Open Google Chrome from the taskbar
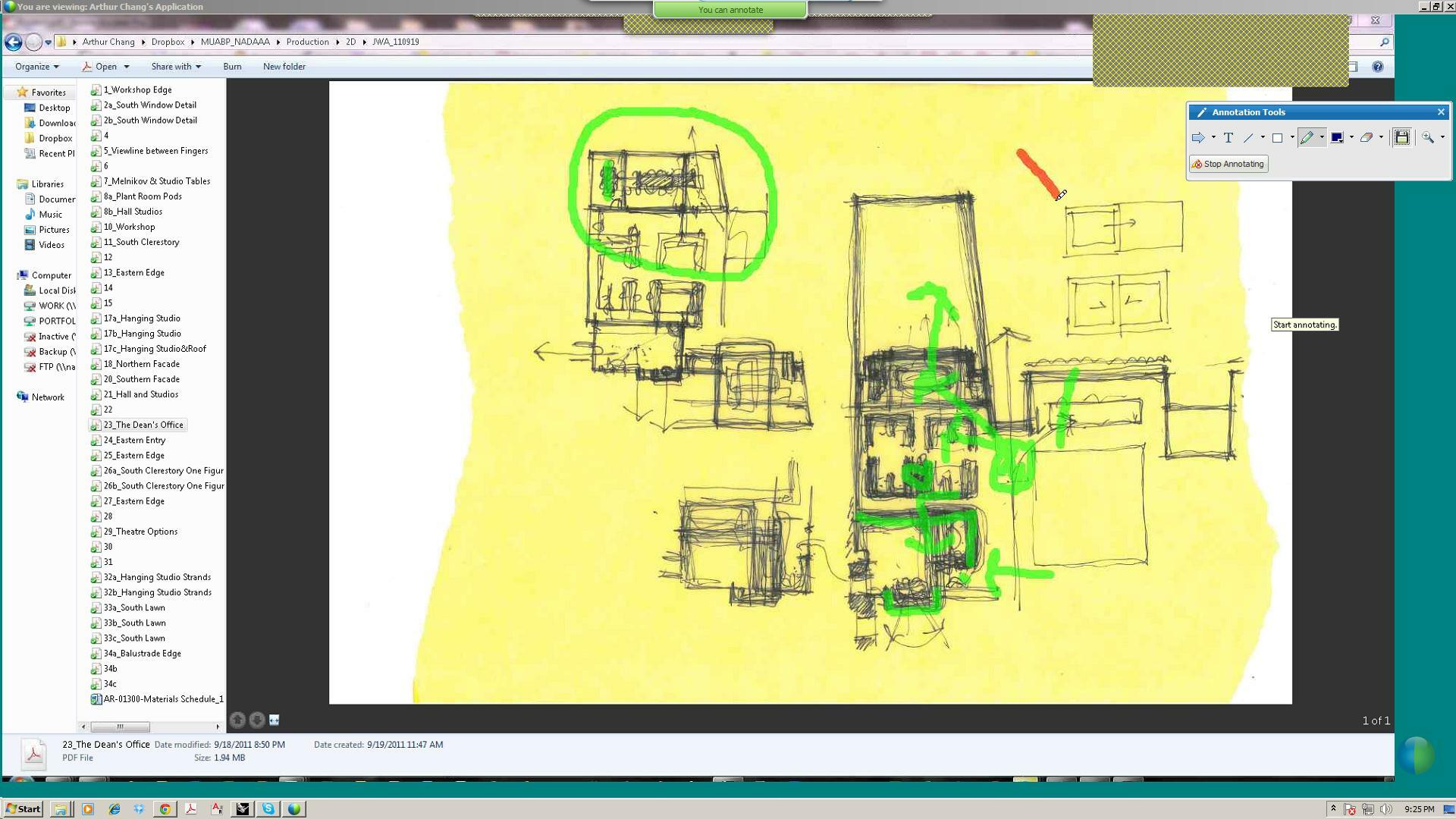 pyautogui.click(x=165, y=809)
